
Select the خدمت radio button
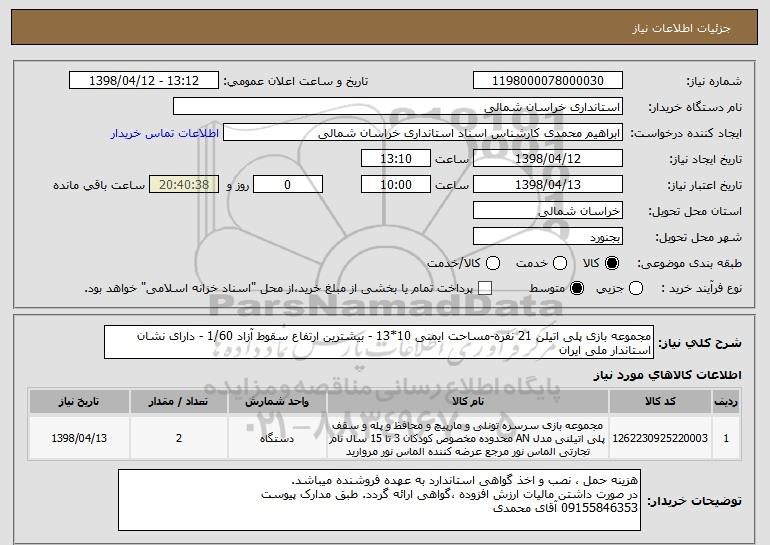pyautogui.click(x=560, y=263)
